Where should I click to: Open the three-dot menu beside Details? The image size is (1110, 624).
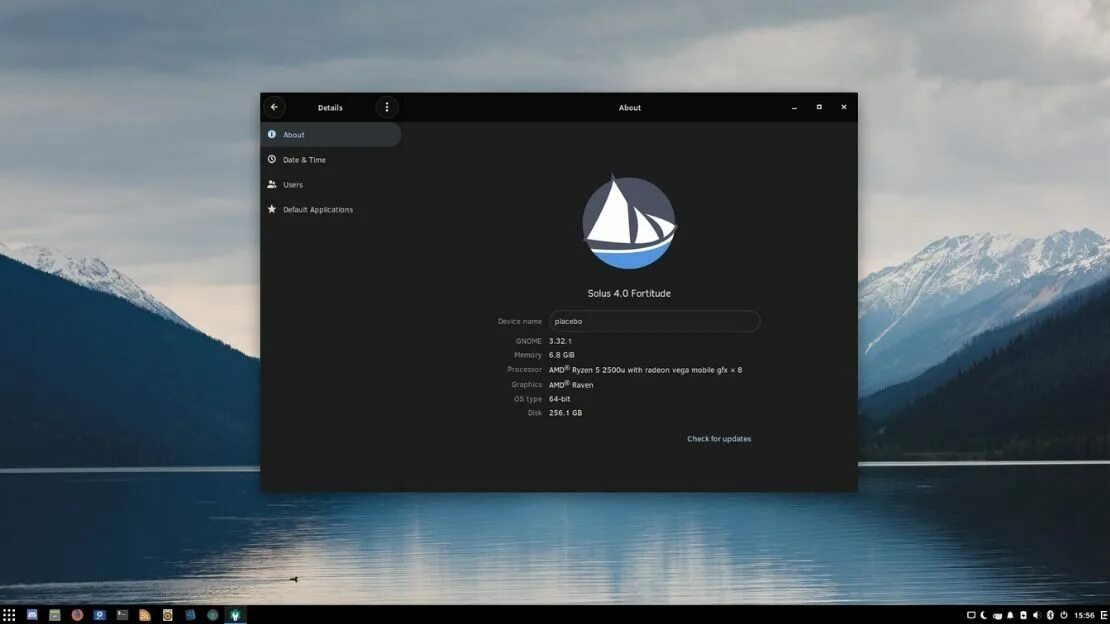pyautogui.click(x=387, y=107)
